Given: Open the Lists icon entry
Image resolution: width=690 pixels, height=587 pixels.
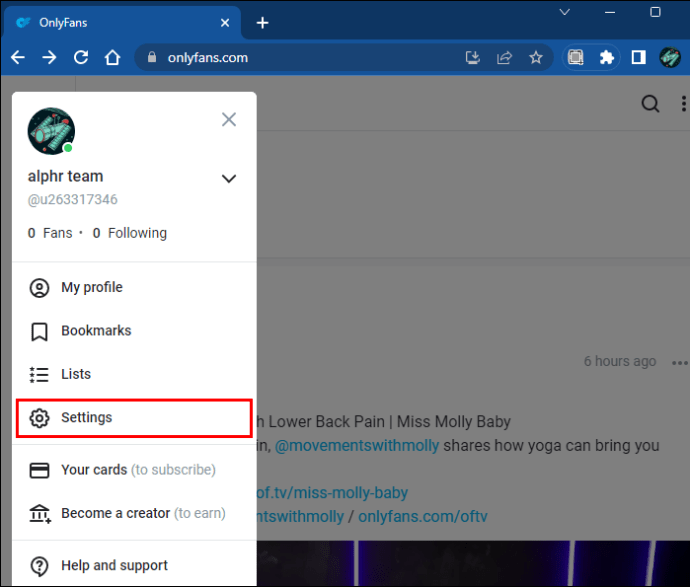Looking at the screenshot, I should click(39, 374).
